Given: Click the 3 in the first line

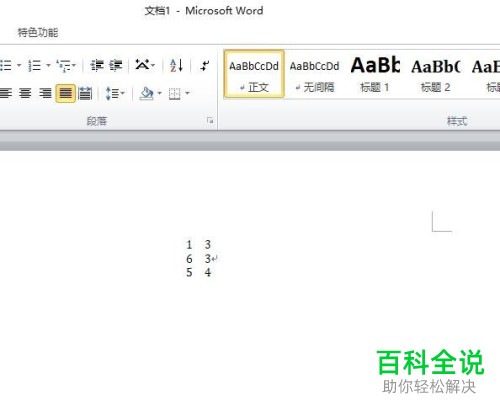Looking at the screenshot, I should coord(208,245).
